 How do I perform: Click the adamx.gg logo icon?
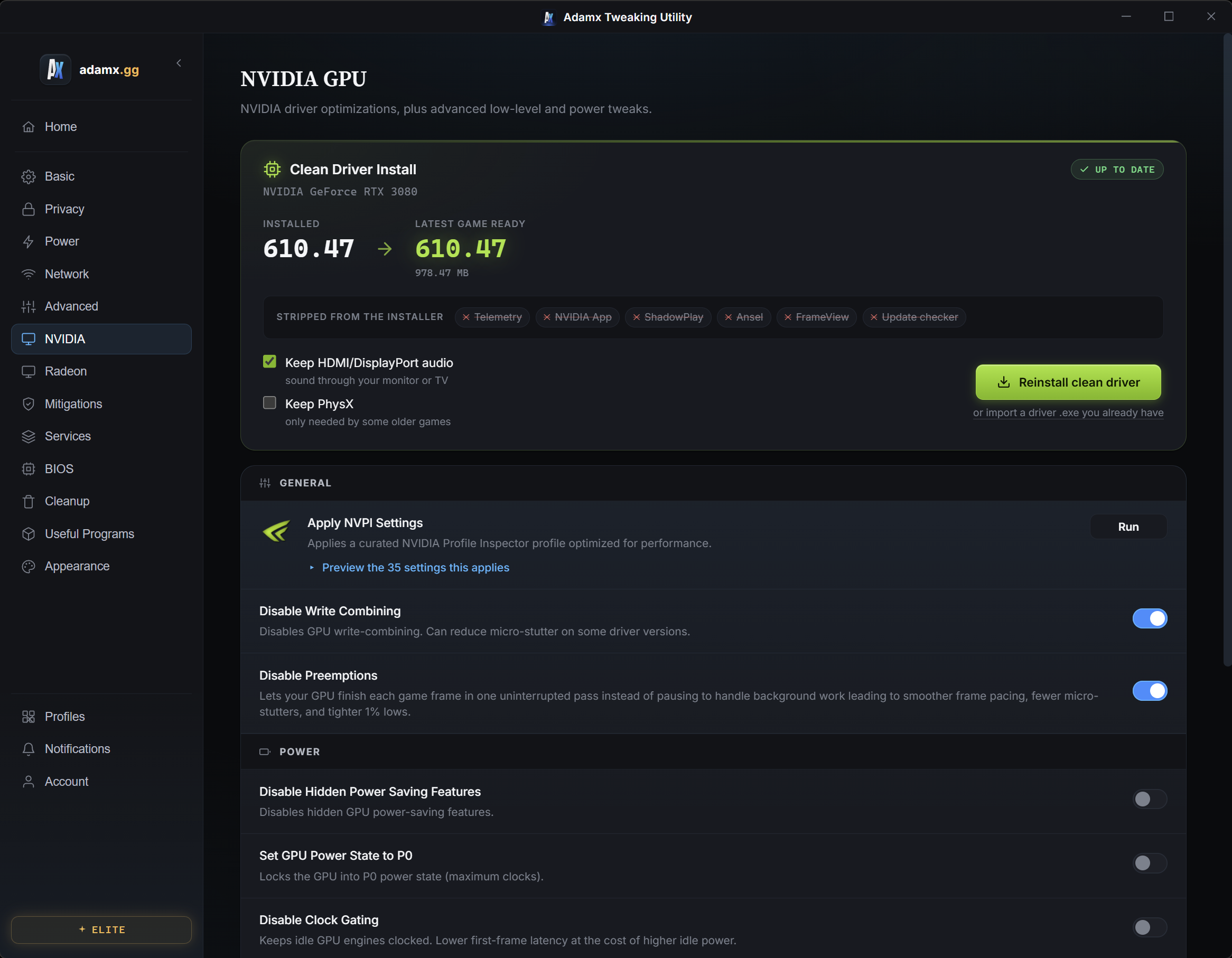(55, 69)
